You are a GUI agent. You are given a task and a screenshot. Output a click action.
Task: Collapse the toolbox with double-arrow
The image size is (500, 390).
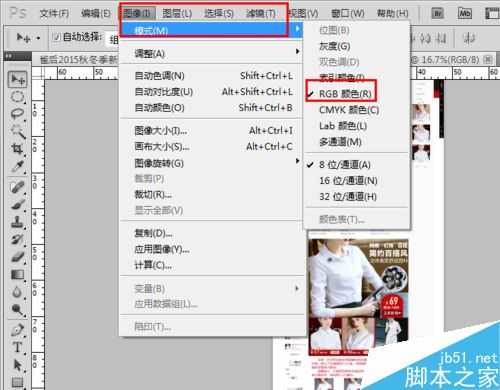[x=9, y=56]
